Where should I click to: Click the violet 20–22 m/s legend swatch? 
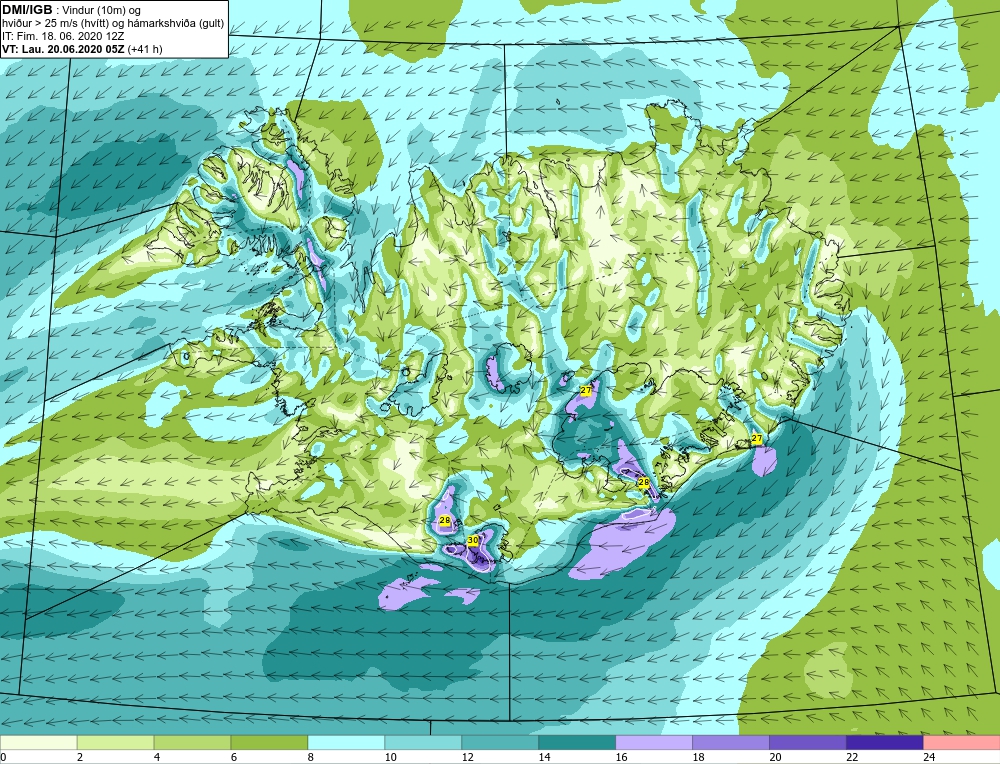pos(807,742)
